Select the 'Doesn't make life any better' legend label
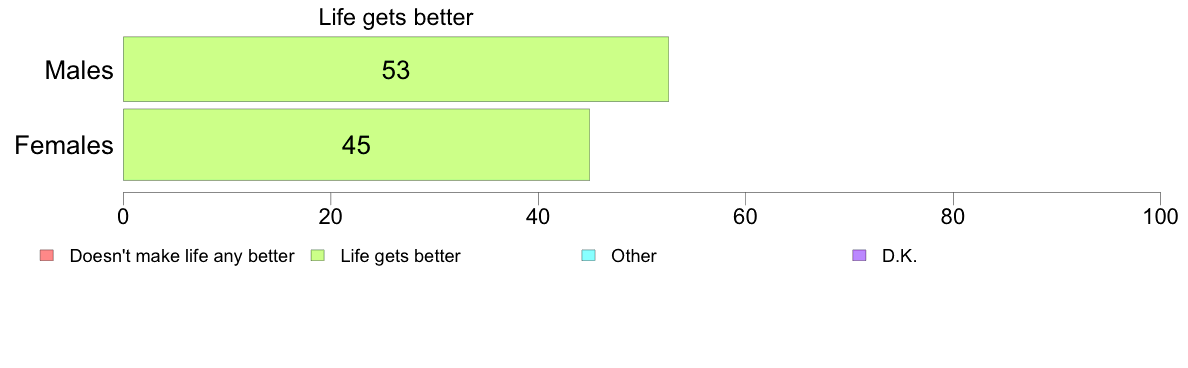Viewport: 1188px width, 368px height. coord(181,256)
